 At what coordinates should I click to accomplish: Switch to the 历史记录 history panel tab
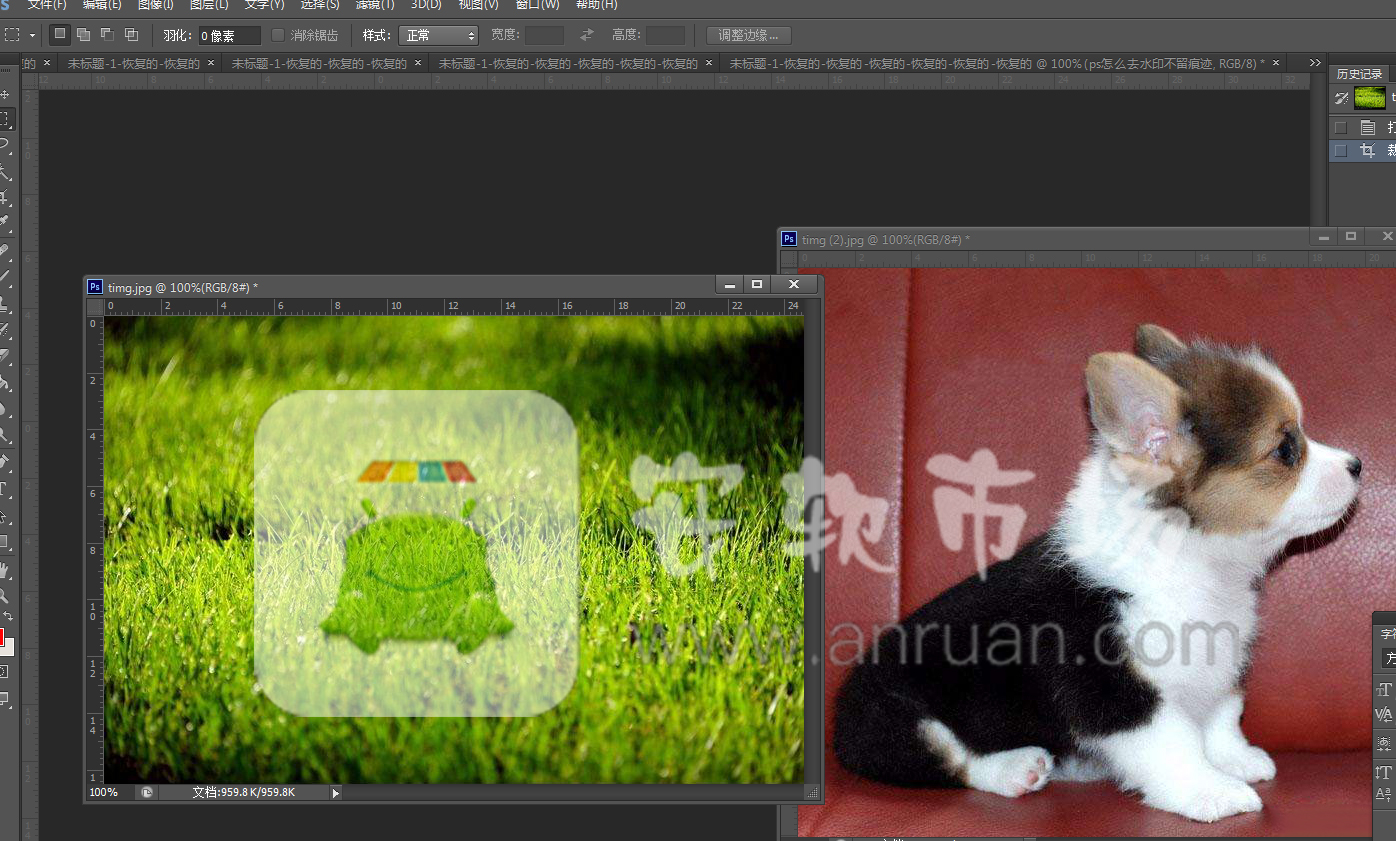click(1359, 74)
